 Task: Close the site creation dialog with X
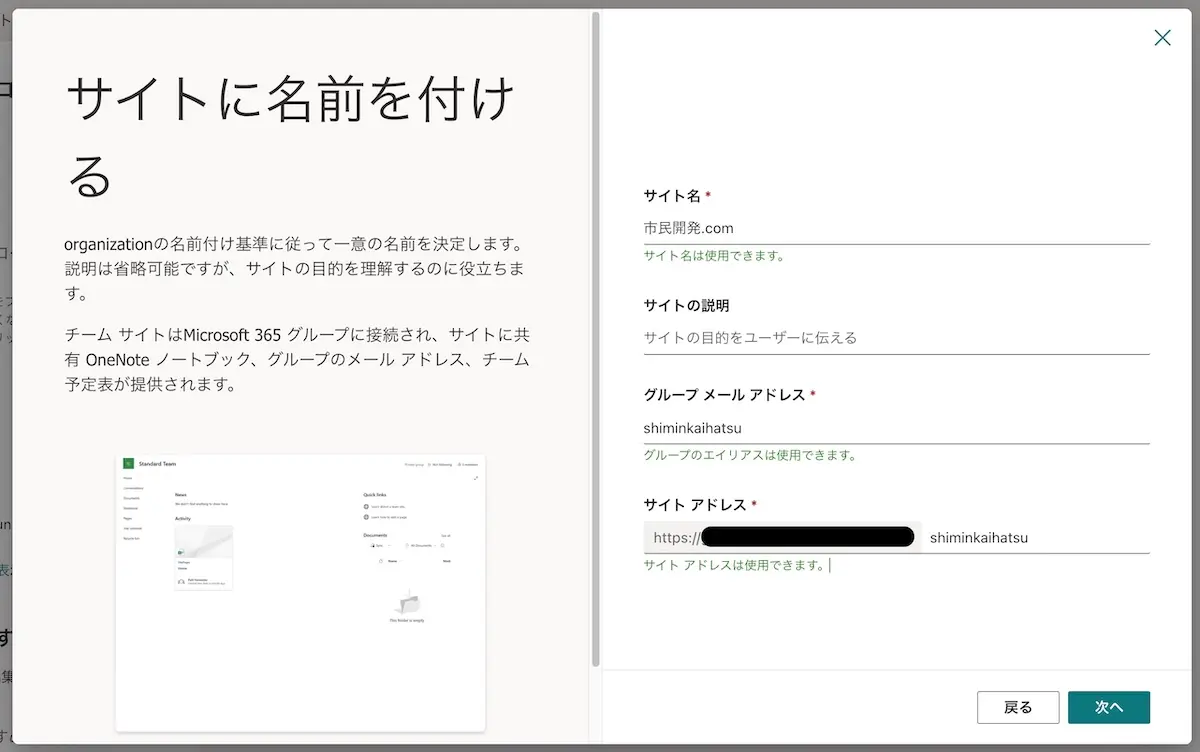pos(1162,38)
